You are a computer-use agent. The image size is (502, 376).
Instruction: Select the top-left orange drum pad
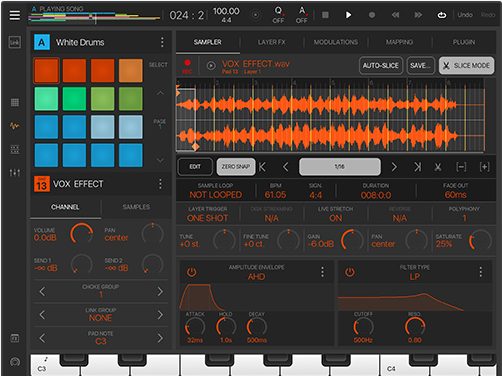[46, 70]
